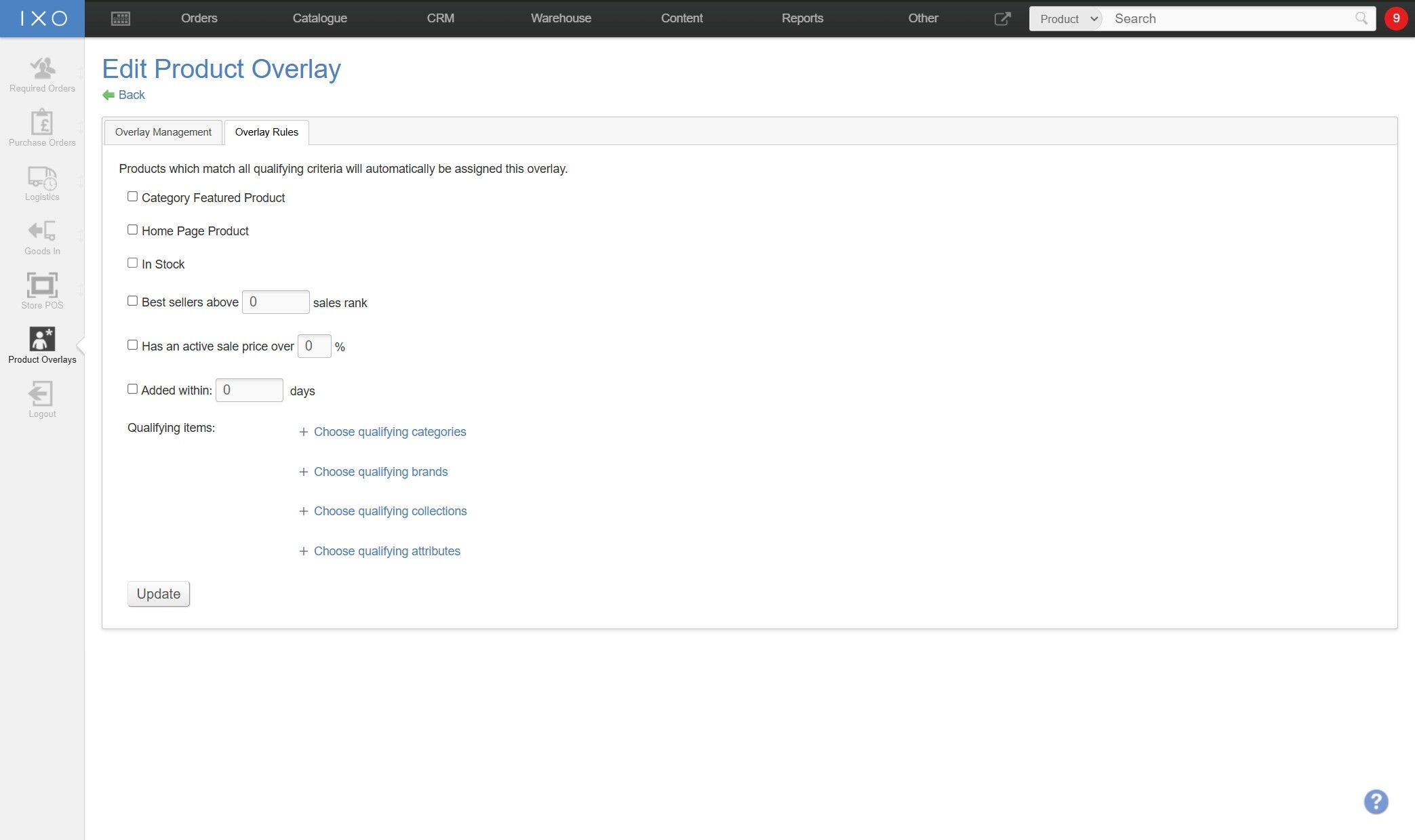Open the blue help question mark icon
The image size is (1415, 840).
pos(1376,802)
